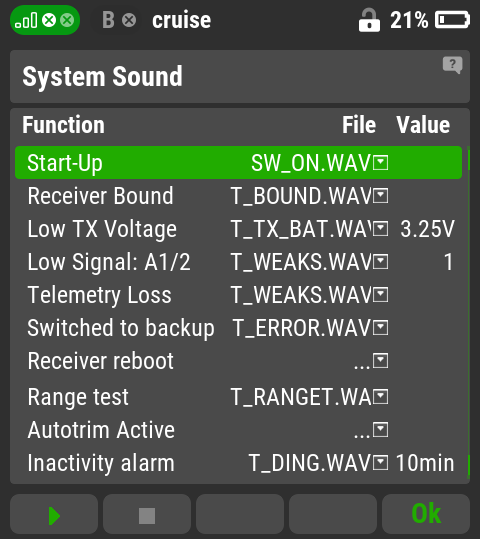
Task: Open the help question-mark icon
Action: click(452, 65)
